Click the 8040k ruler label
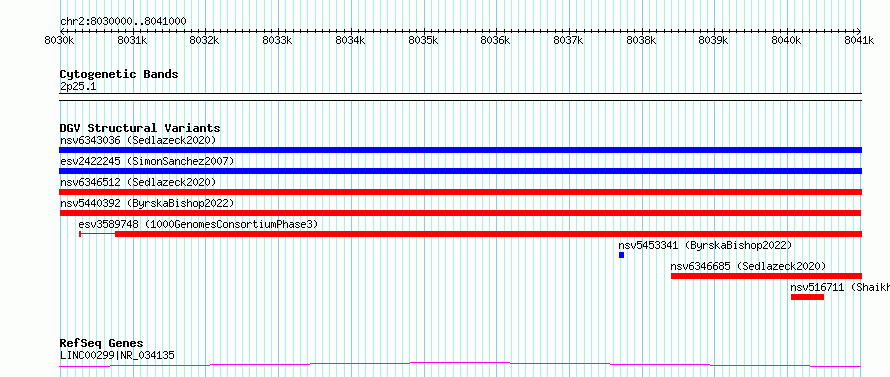The height and width of the screenshot is (377, 890). tap(787, 40)
